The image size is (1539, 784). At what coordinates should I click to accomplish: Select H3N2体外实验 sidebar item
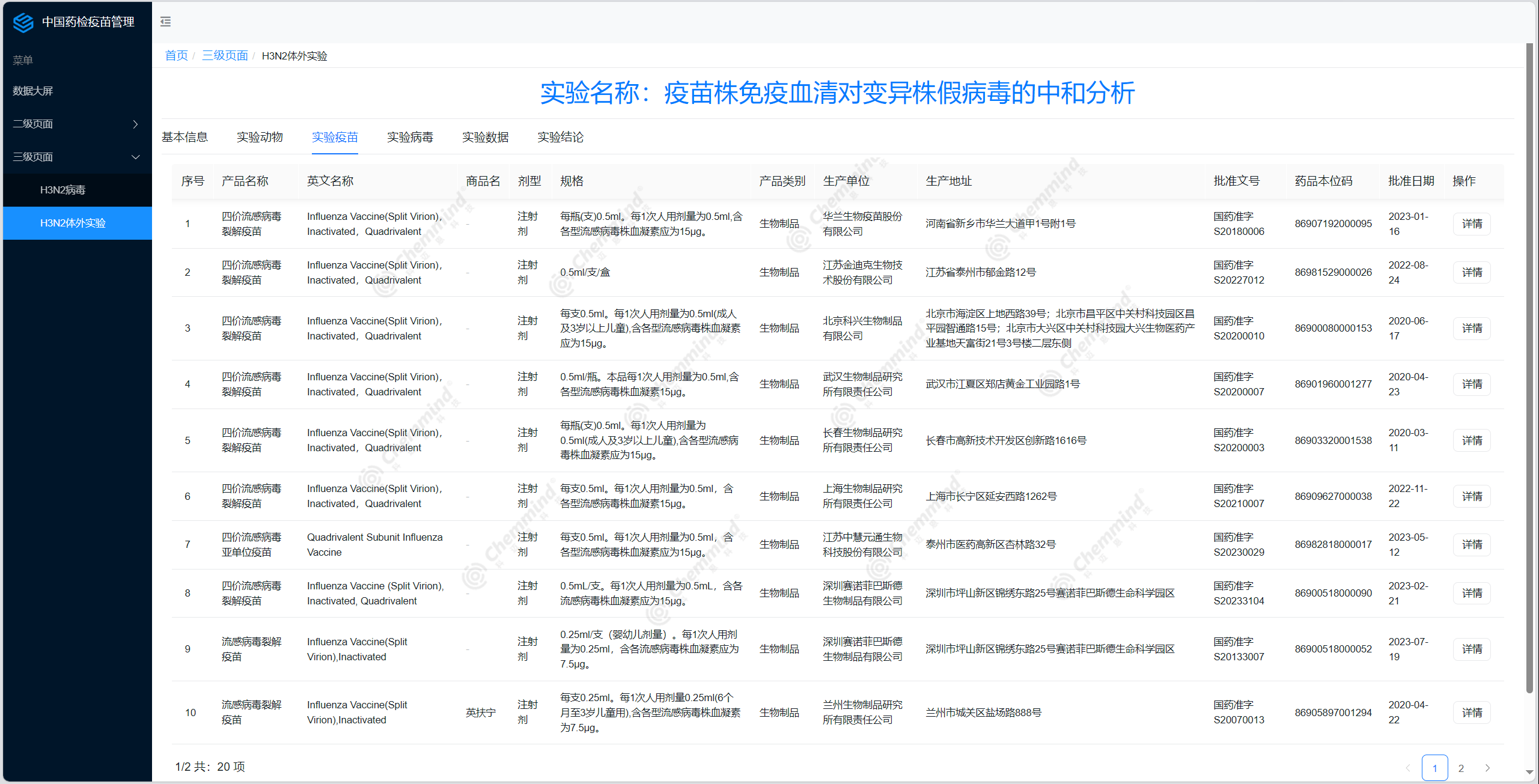click(77, 223)
